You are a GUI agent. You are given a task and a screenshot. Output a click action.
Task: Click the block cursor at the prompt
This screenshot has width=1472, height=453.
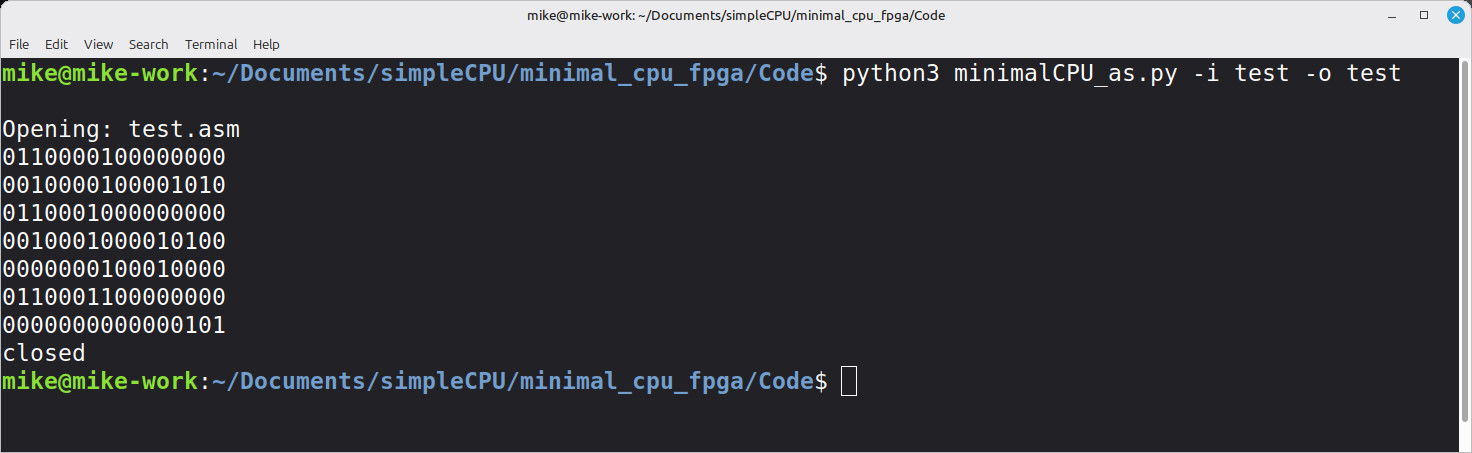pyautogui.click(x=849, y=381)
